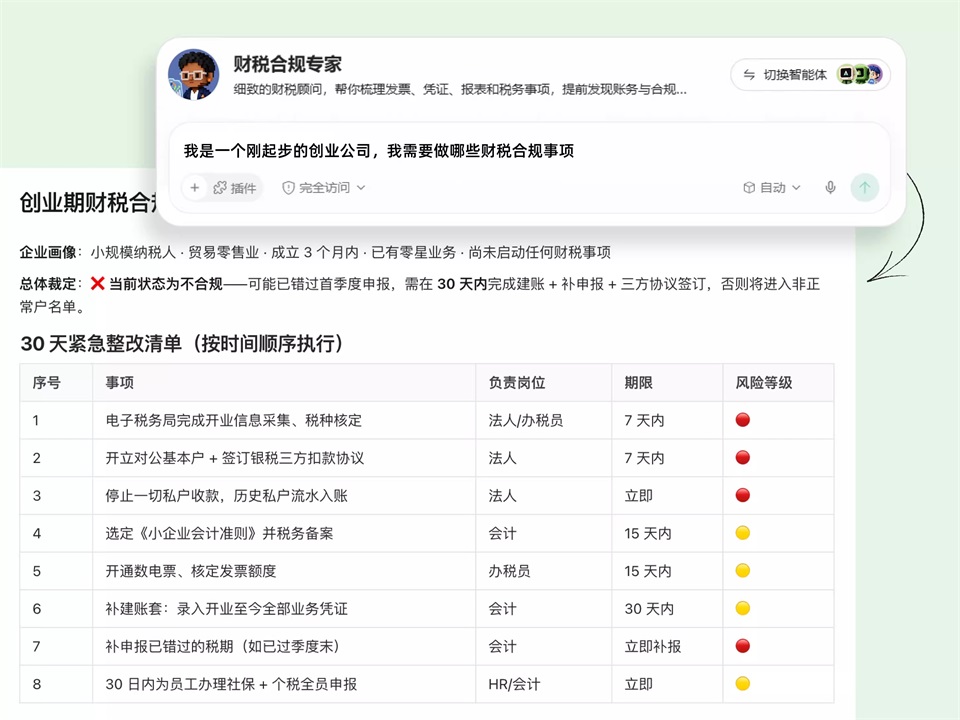The height and width of the screenshot is (720, 960).
Task: Click the red risk dot in row 1
Action: click(x=743, y=420)
